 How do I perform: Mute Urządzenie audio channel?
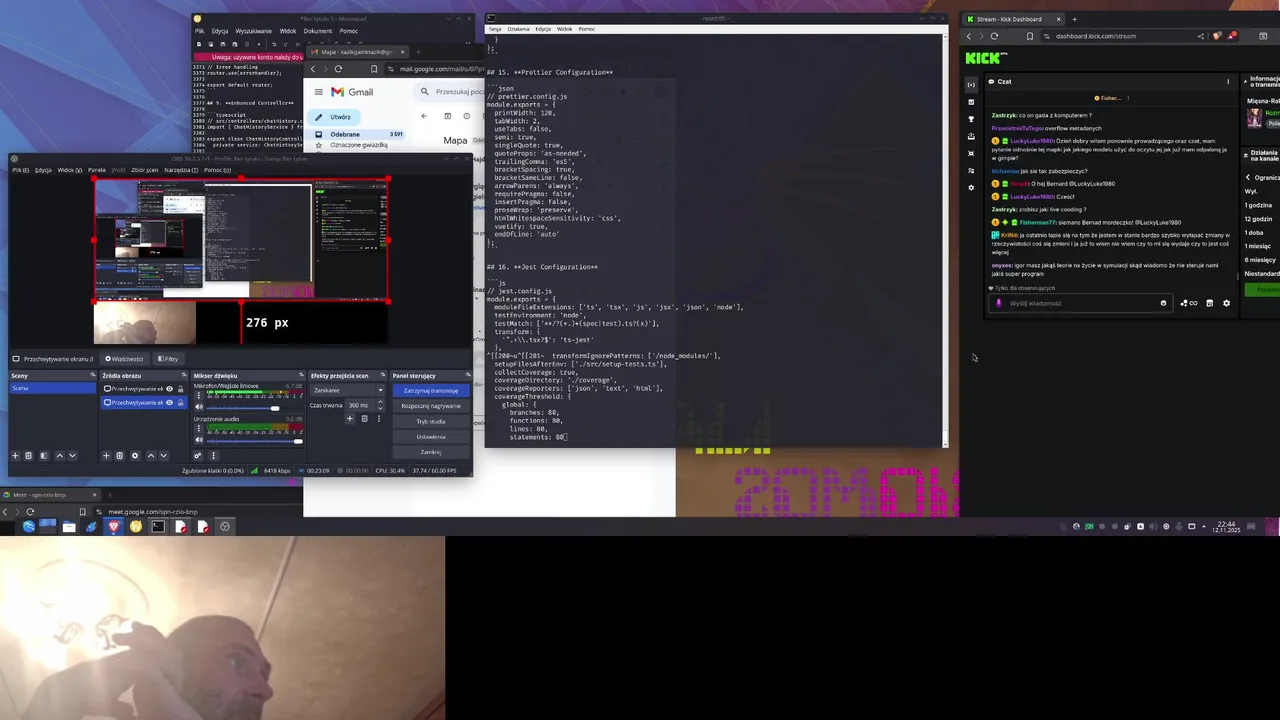point(199,440)
